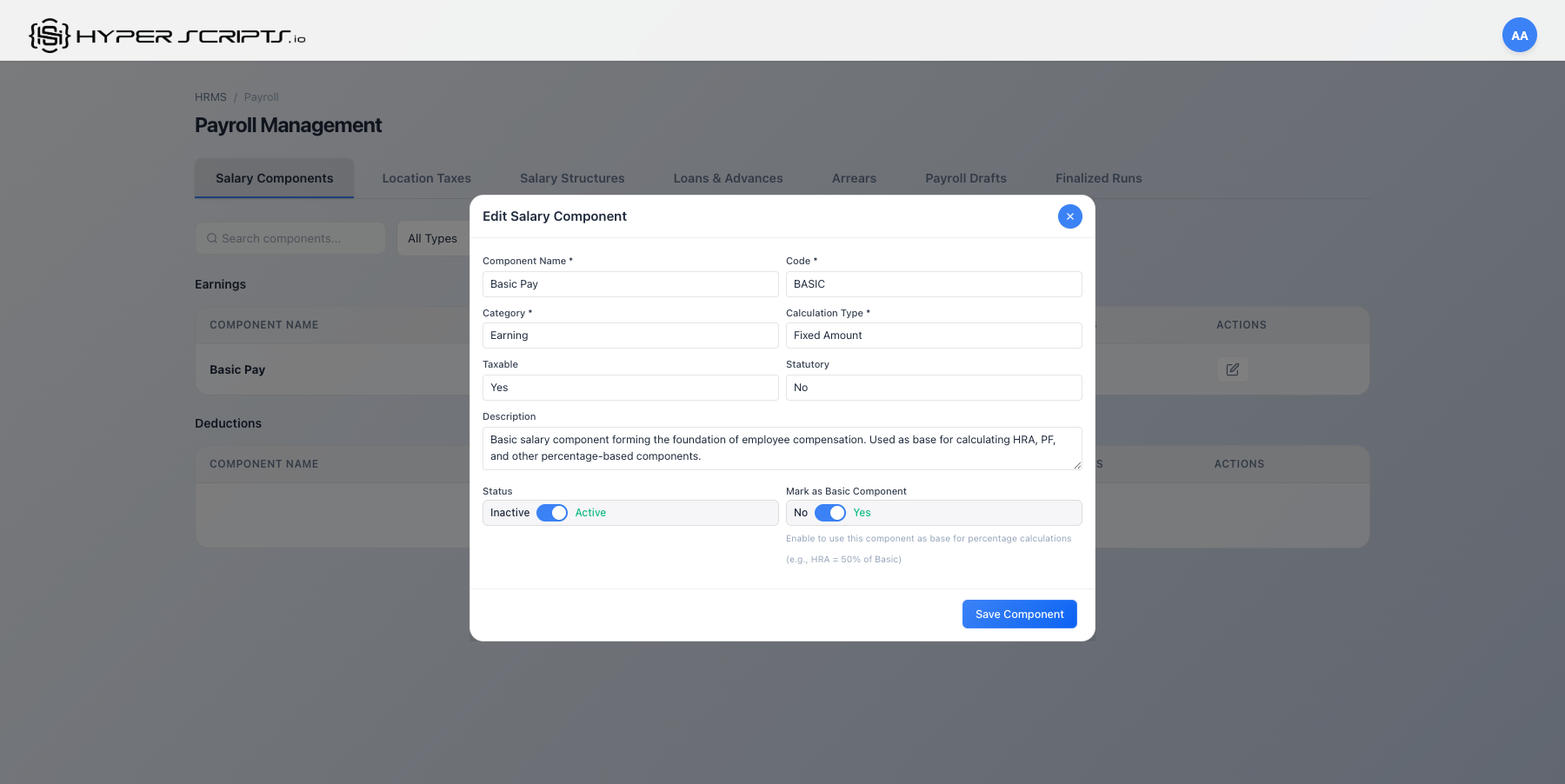Viewport: 1565px width, 784px height.
Task: Open the Statutory dropdown showing No
Action: tap(933, 388)
